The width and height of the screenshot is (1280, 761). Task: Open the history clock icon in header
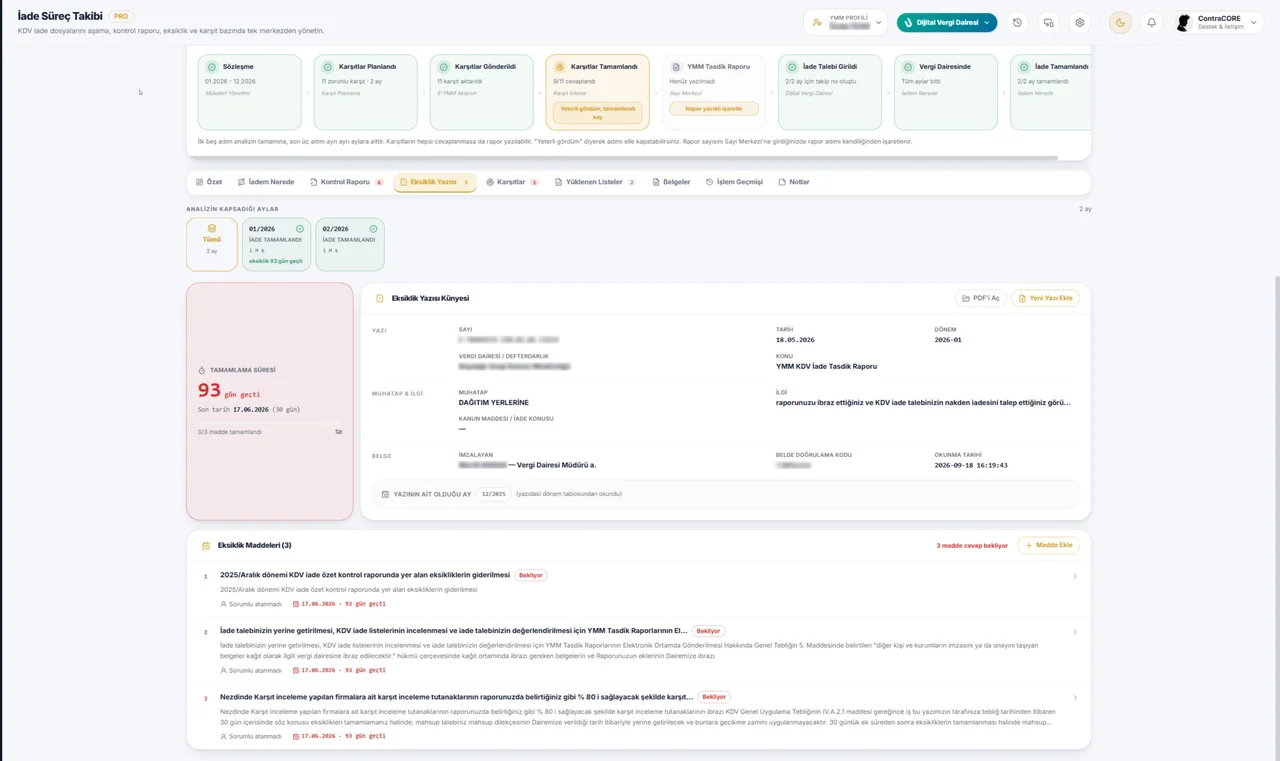click(1017, 22)
